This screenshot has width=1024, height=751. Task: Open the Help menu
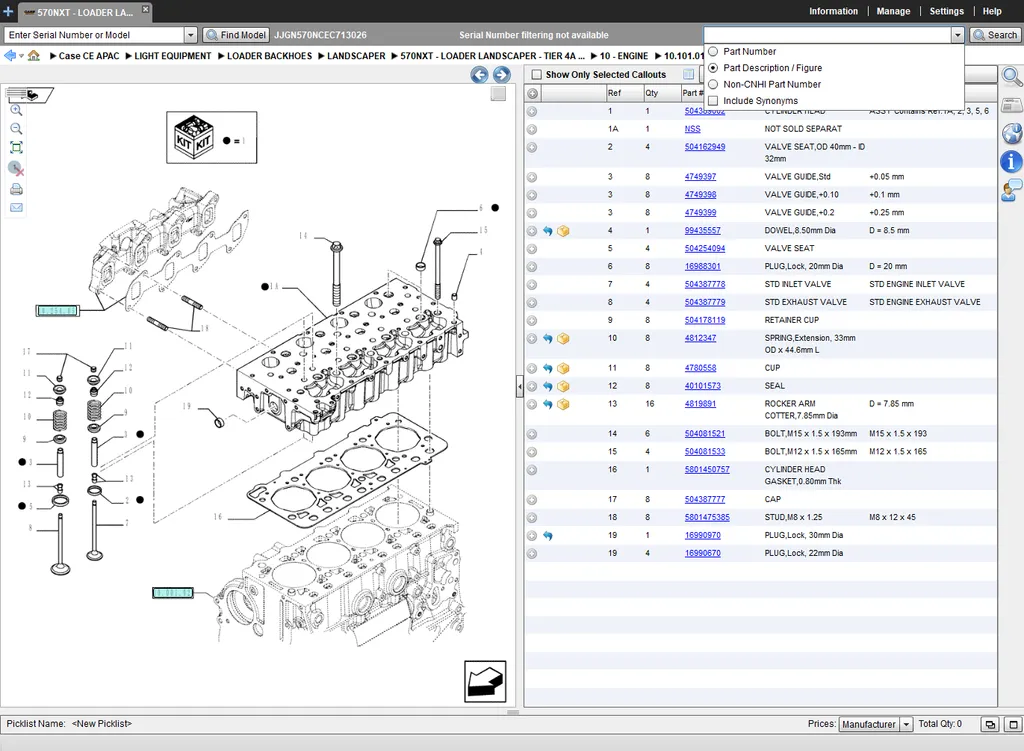point(992,11)
